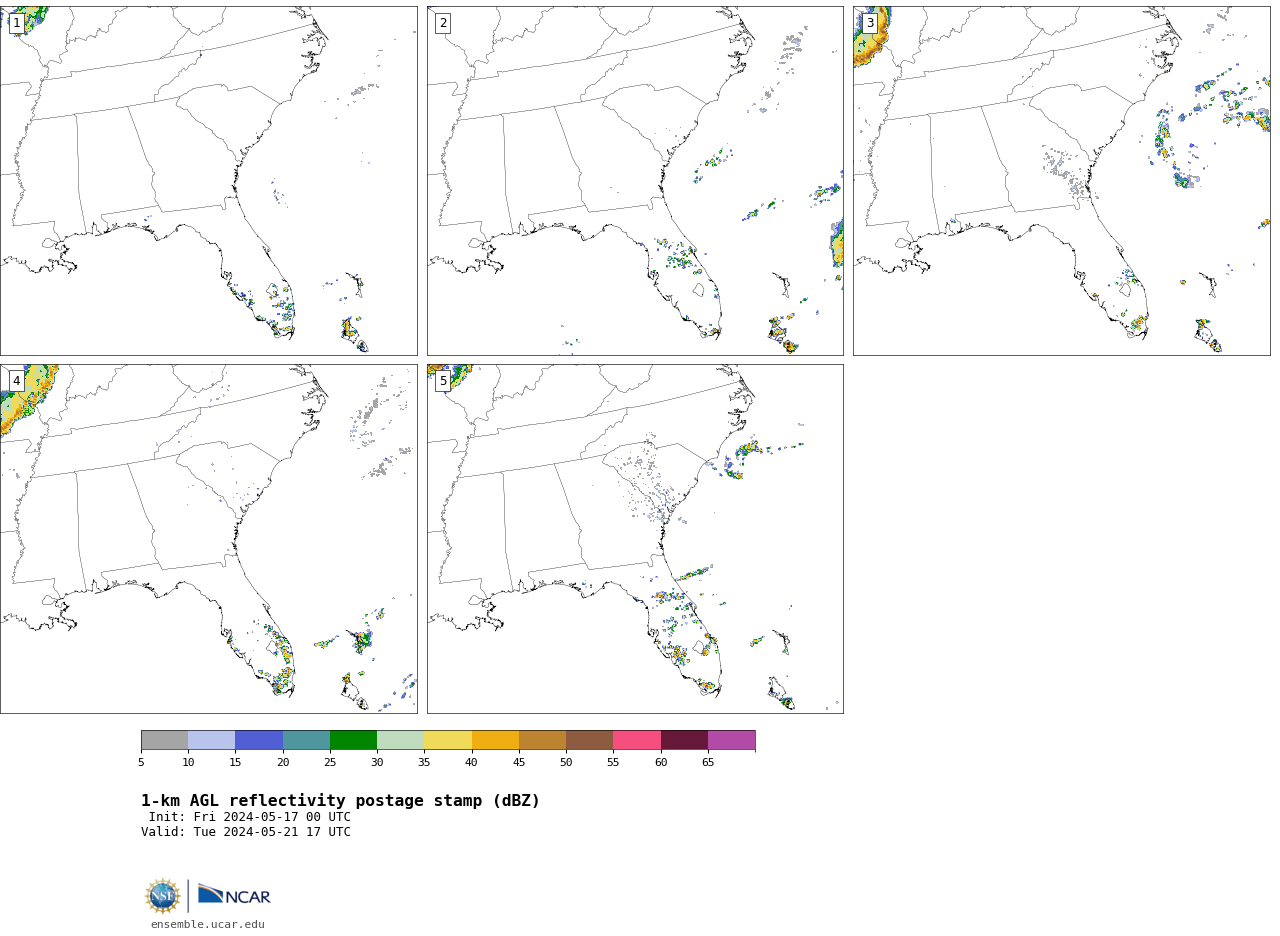The image size is (1280, 936).
Task: Click panel number label 5
Action: coord(443,381)
